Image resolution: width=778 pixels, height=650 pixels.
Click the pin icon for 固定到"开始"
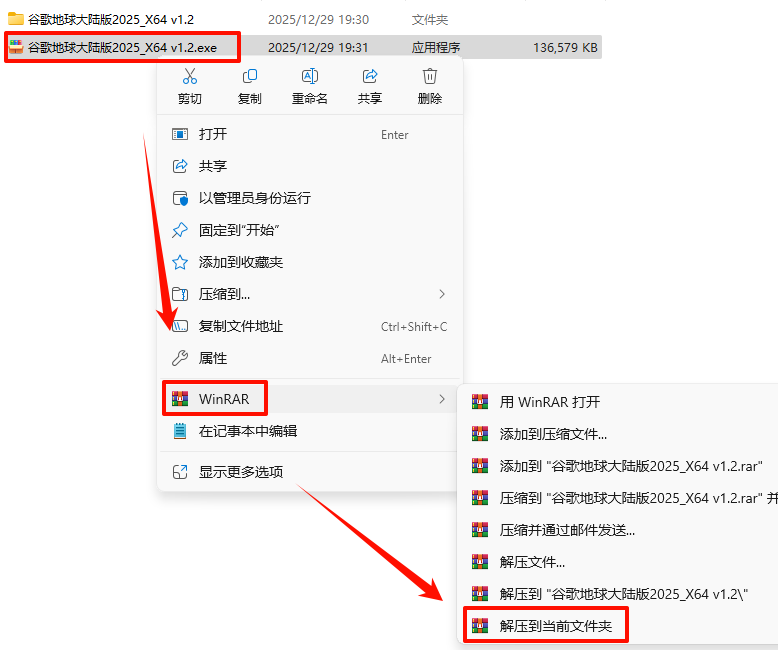tap(180, 230)
